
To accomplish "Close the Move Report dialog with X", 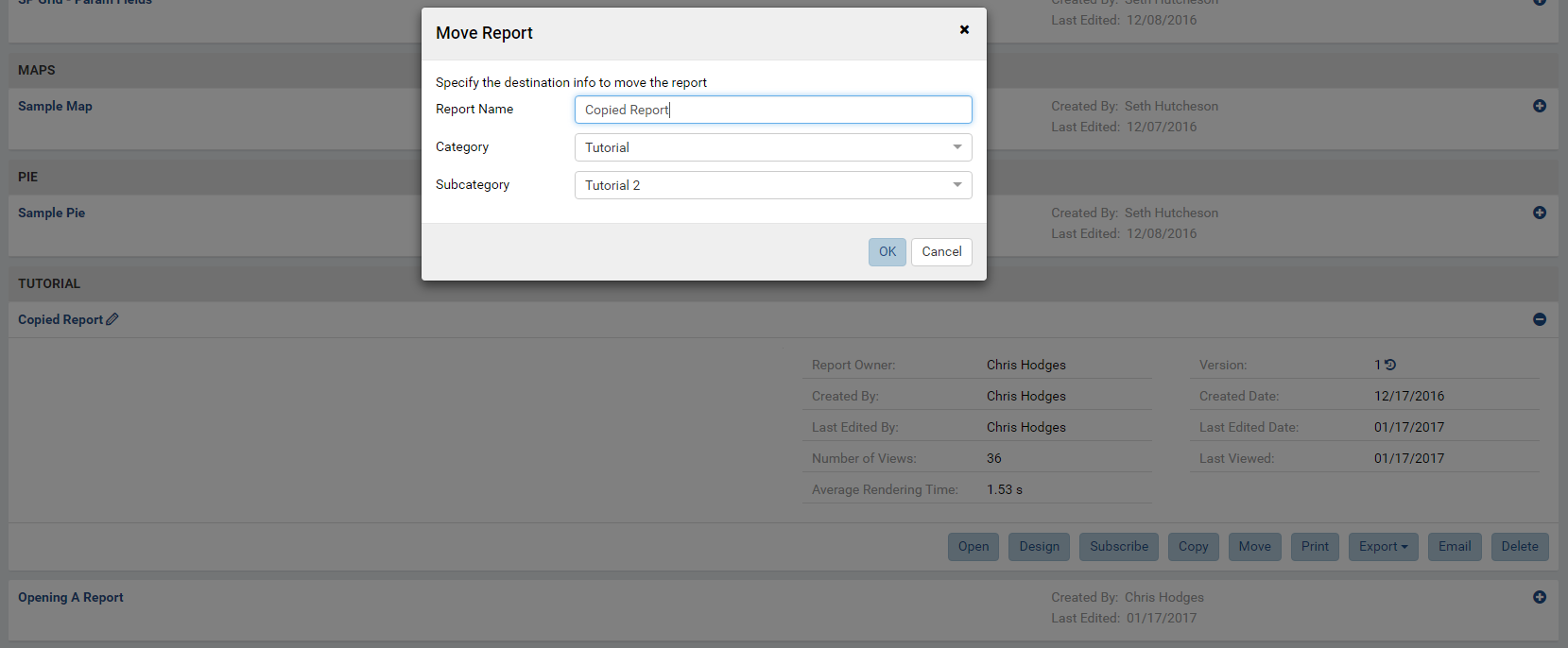I will (964, 29).
